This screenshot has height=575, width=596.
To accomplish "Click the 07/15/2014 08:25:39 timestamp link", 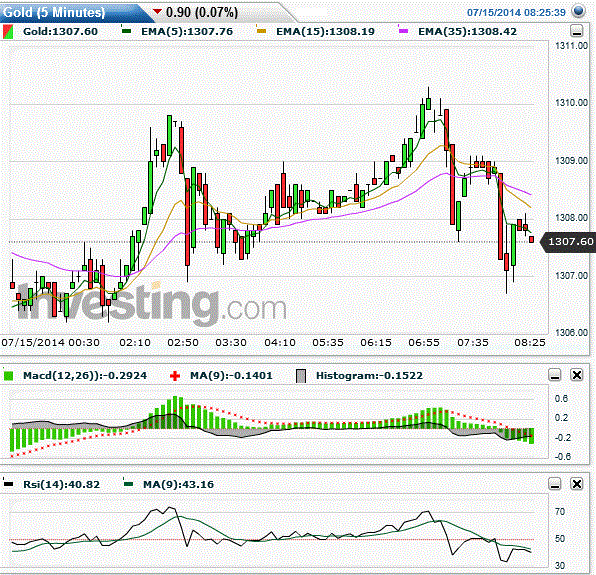I will tap(516, 13).
